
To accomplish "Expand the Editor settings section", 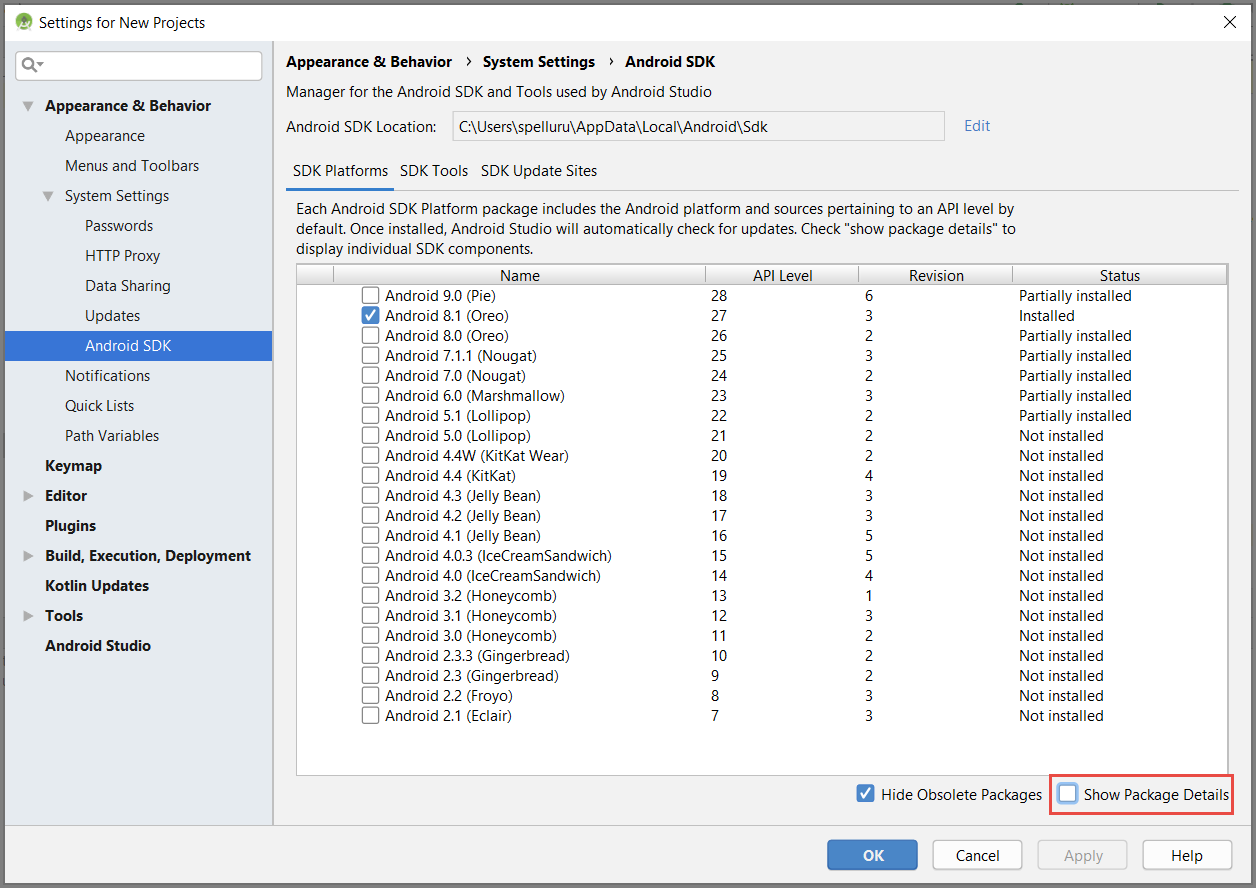I will coord(27,495).
